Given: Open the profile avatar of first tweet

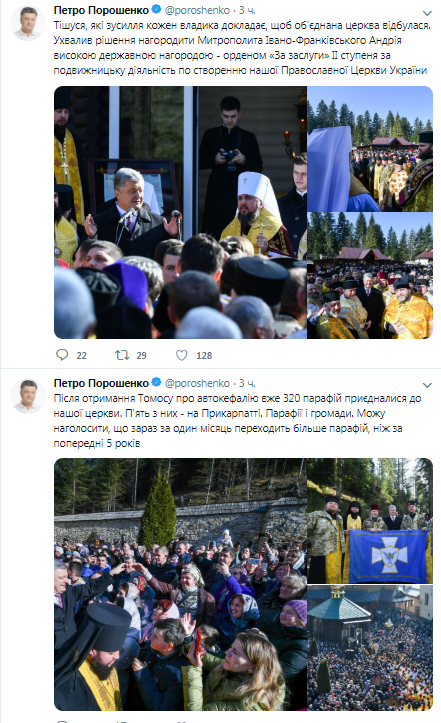Looking at the screenshot, I should pos(28,24).
